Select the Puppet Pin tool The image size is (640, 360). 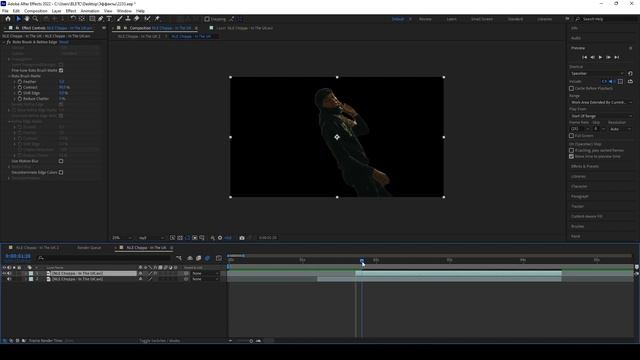tap(157, 19)
